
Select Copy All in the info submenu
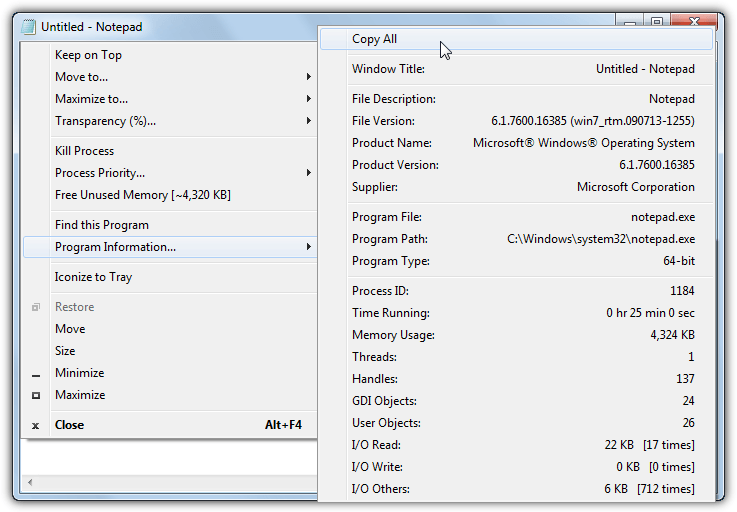tap(374, 39)
